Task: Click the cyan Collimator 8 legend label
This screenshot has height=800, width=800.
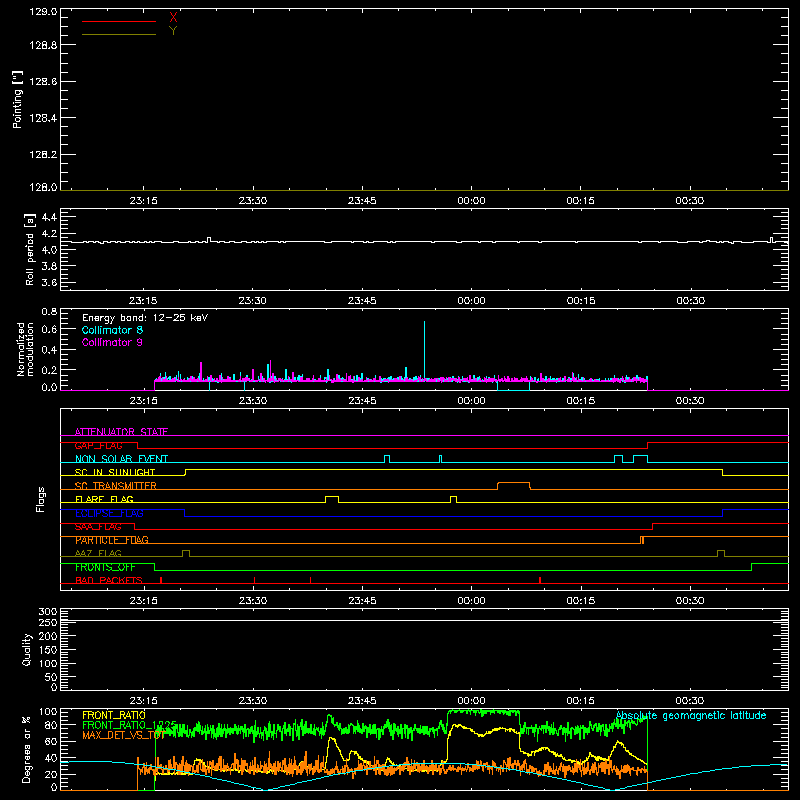Action: pos(112,330)
